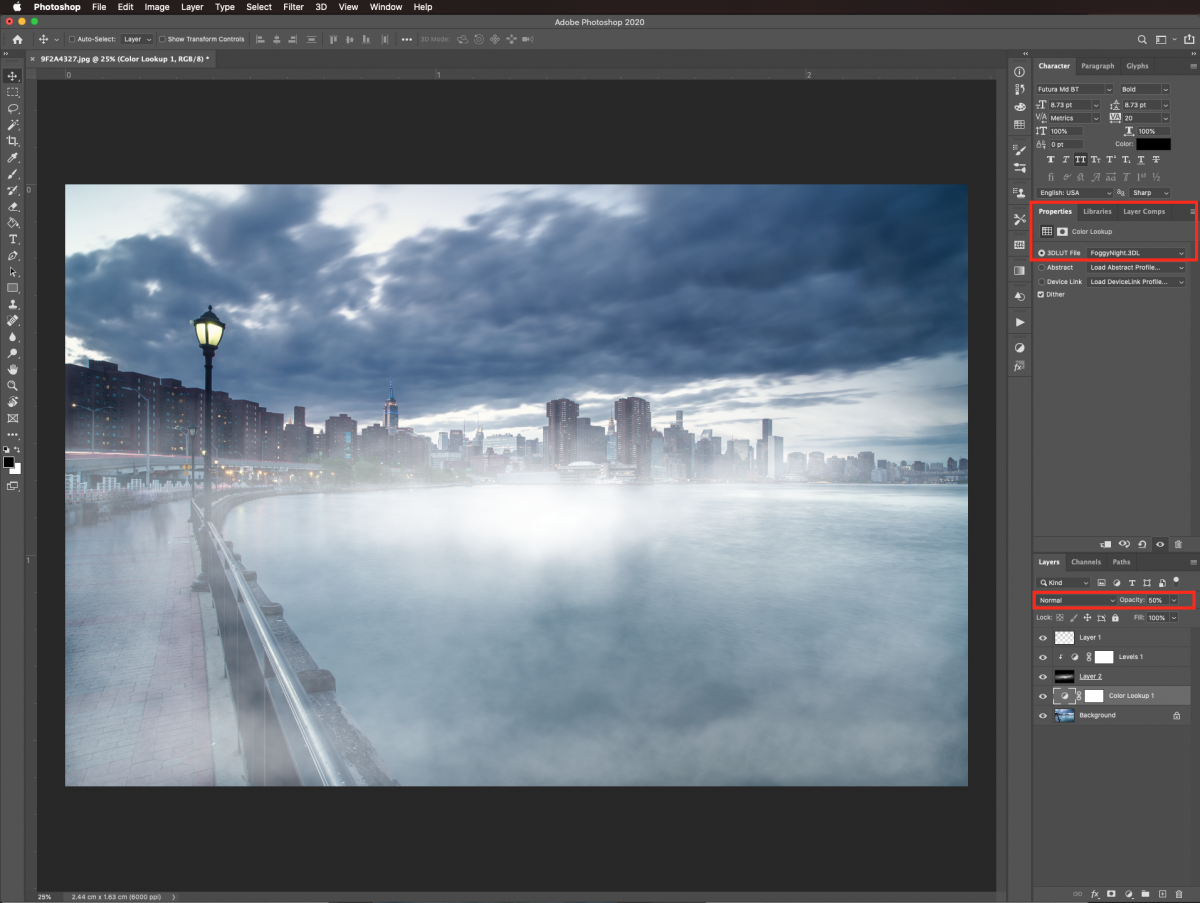Select the Horizontal Type tool
Image resolution: width=1200 pixels, height=903 pixels.
click(x=13, y=240)
